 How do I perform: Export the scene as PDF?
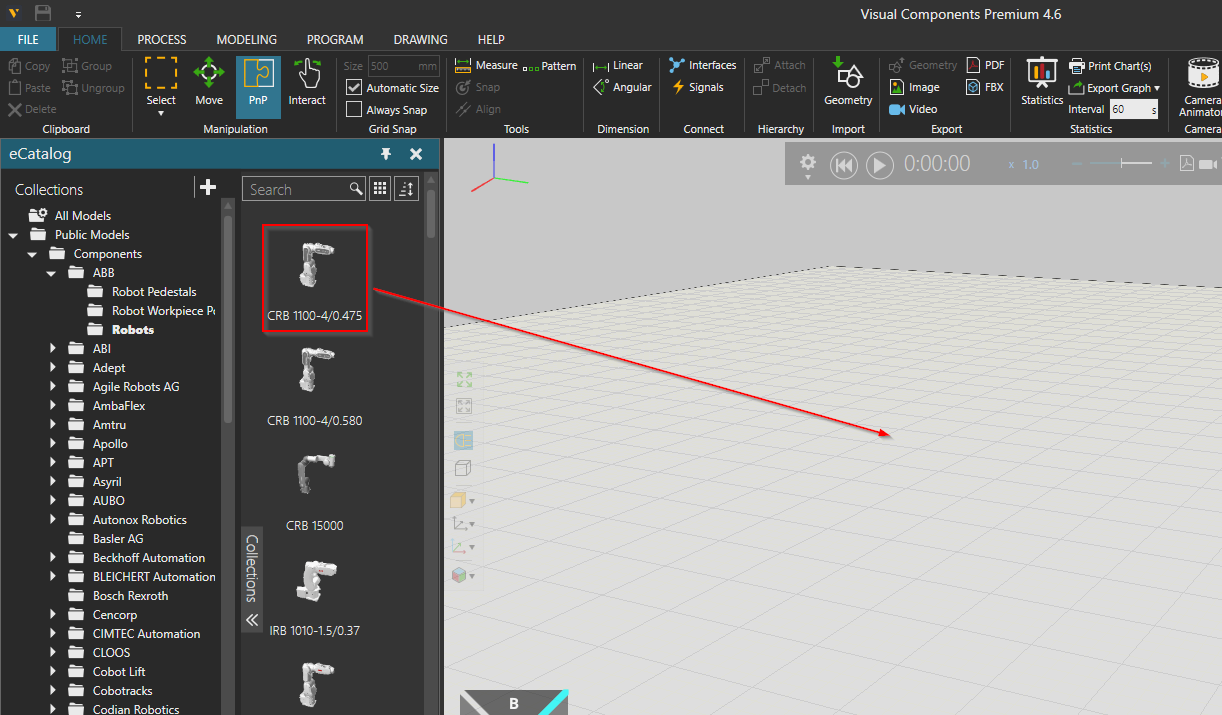coord(985,64)
